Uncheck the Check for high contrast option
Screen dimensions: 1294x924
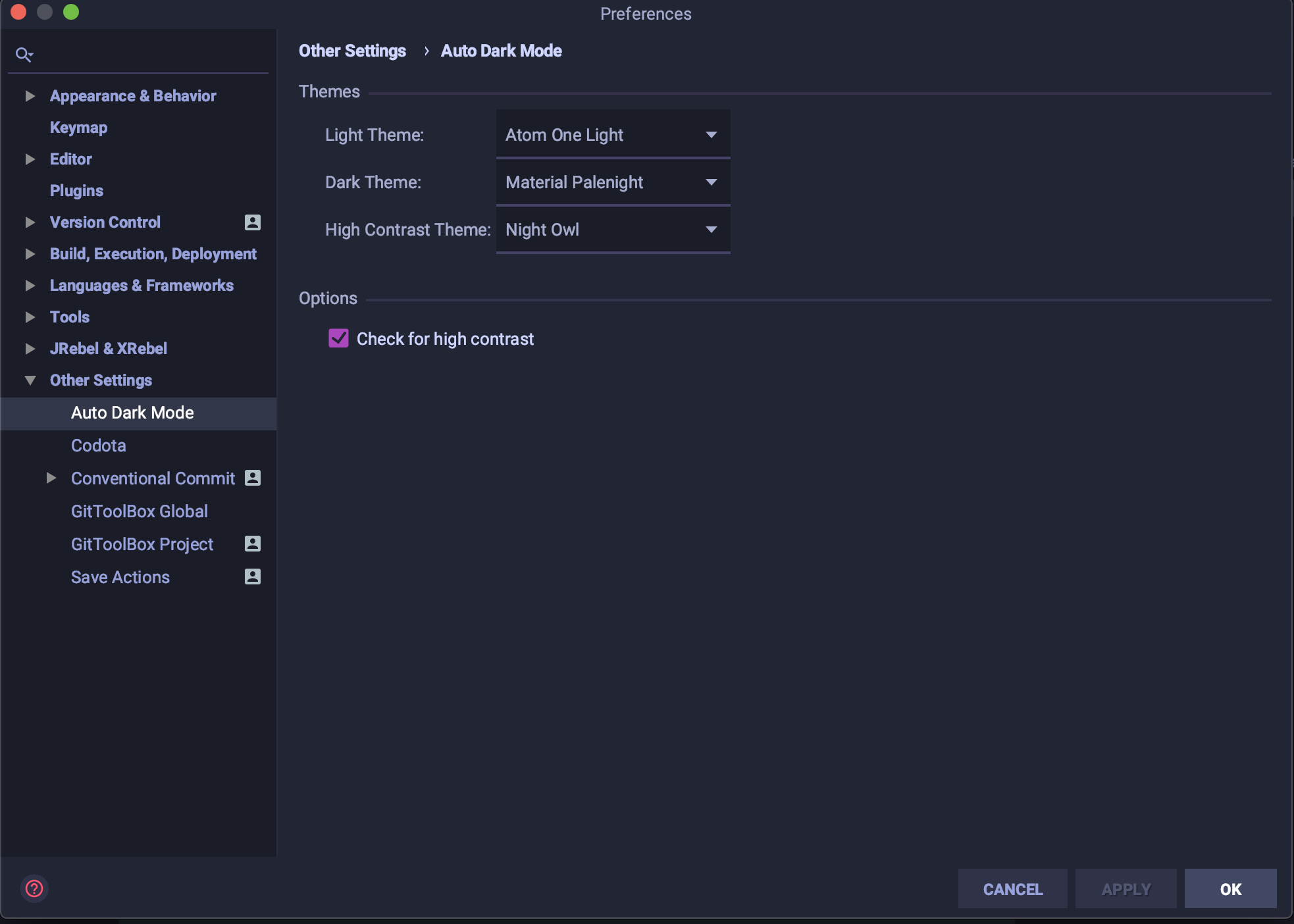pos(338,338)
